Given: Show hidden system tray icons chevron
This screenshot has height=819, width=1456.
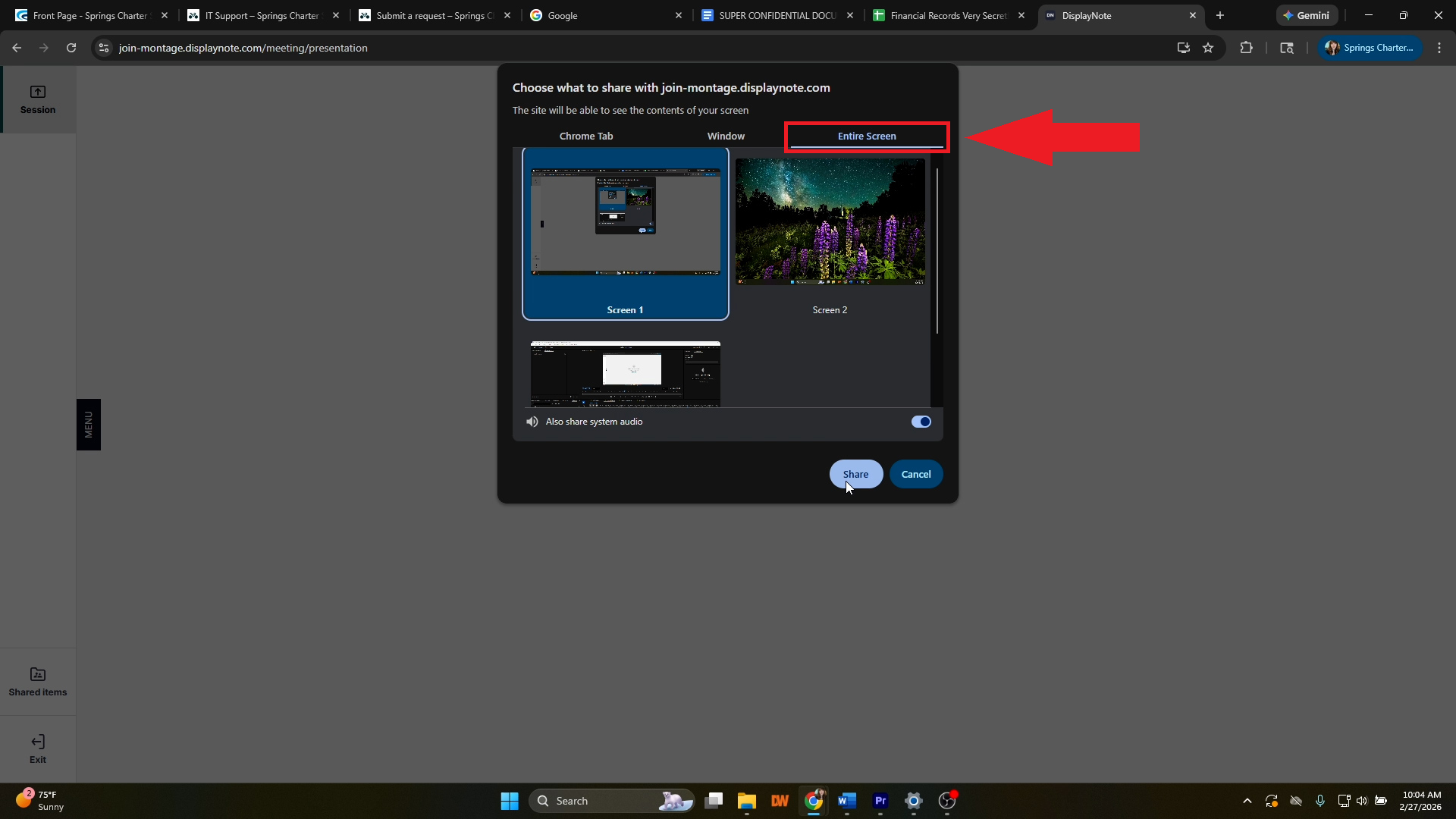Looking at the screenshot, I should 1247,801.
